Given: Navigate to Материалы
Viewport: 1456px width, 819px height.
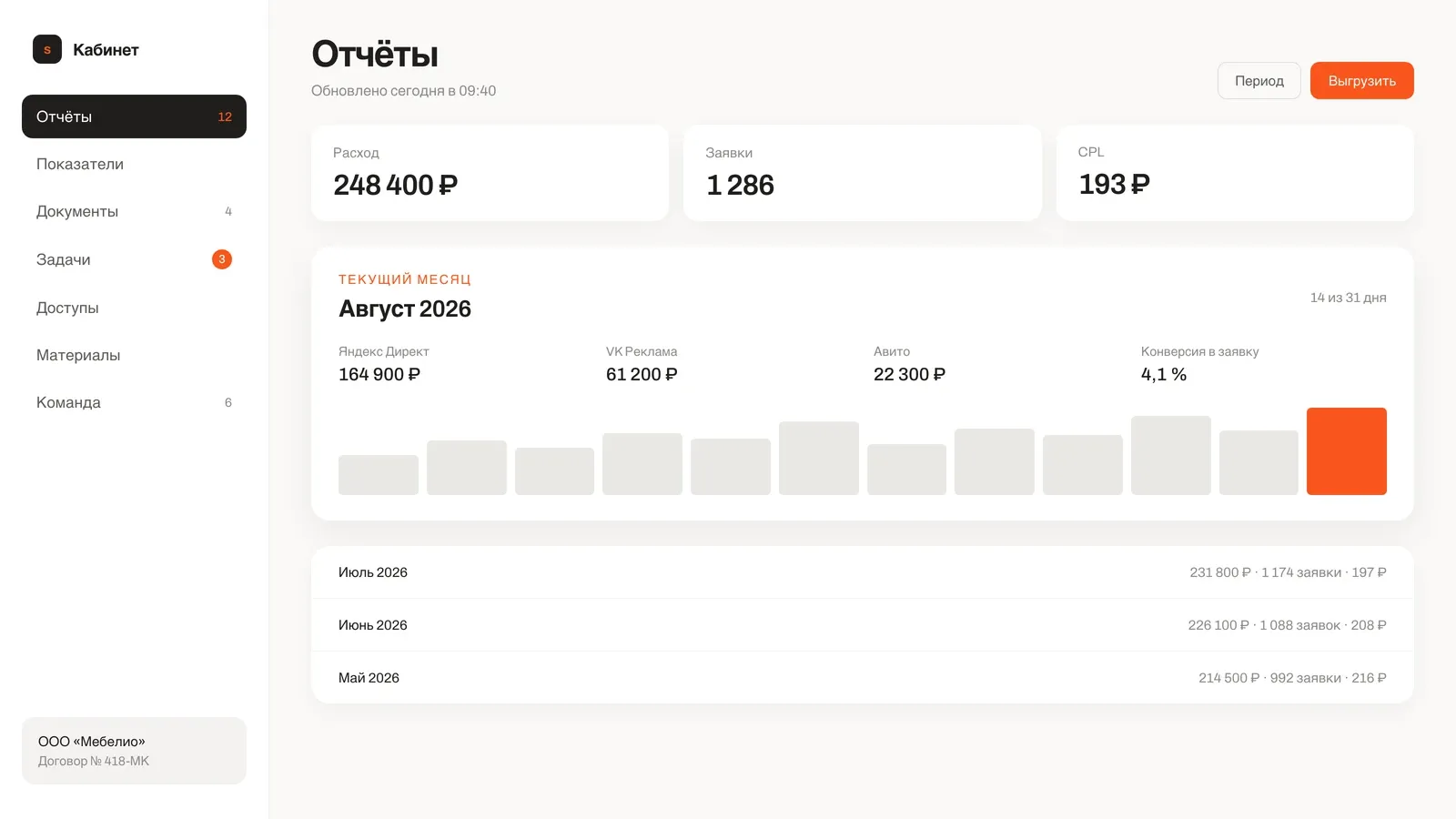Looking at the screenshot, I should (x=134, y=355).
